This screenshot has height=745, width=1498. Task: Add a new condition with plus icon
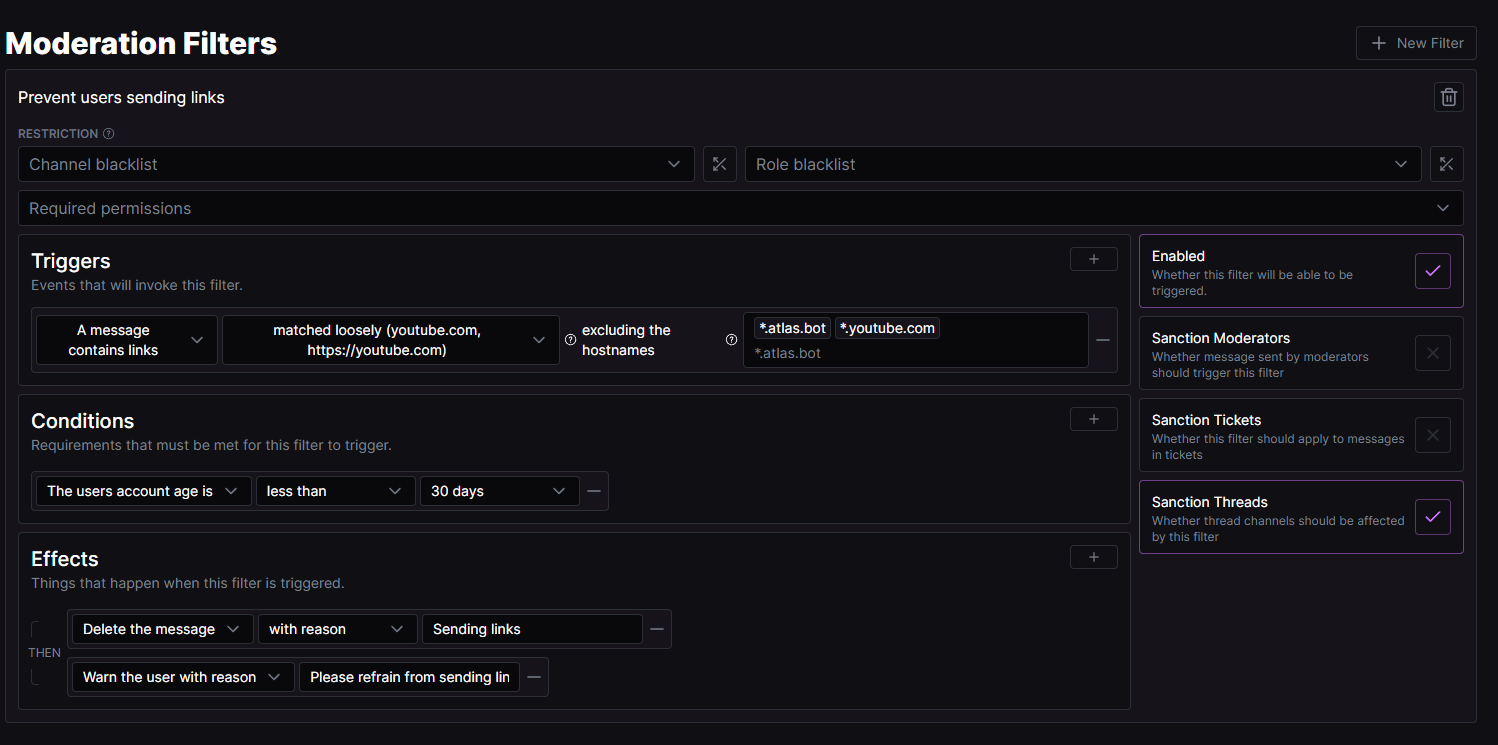tap(1093, 419)
